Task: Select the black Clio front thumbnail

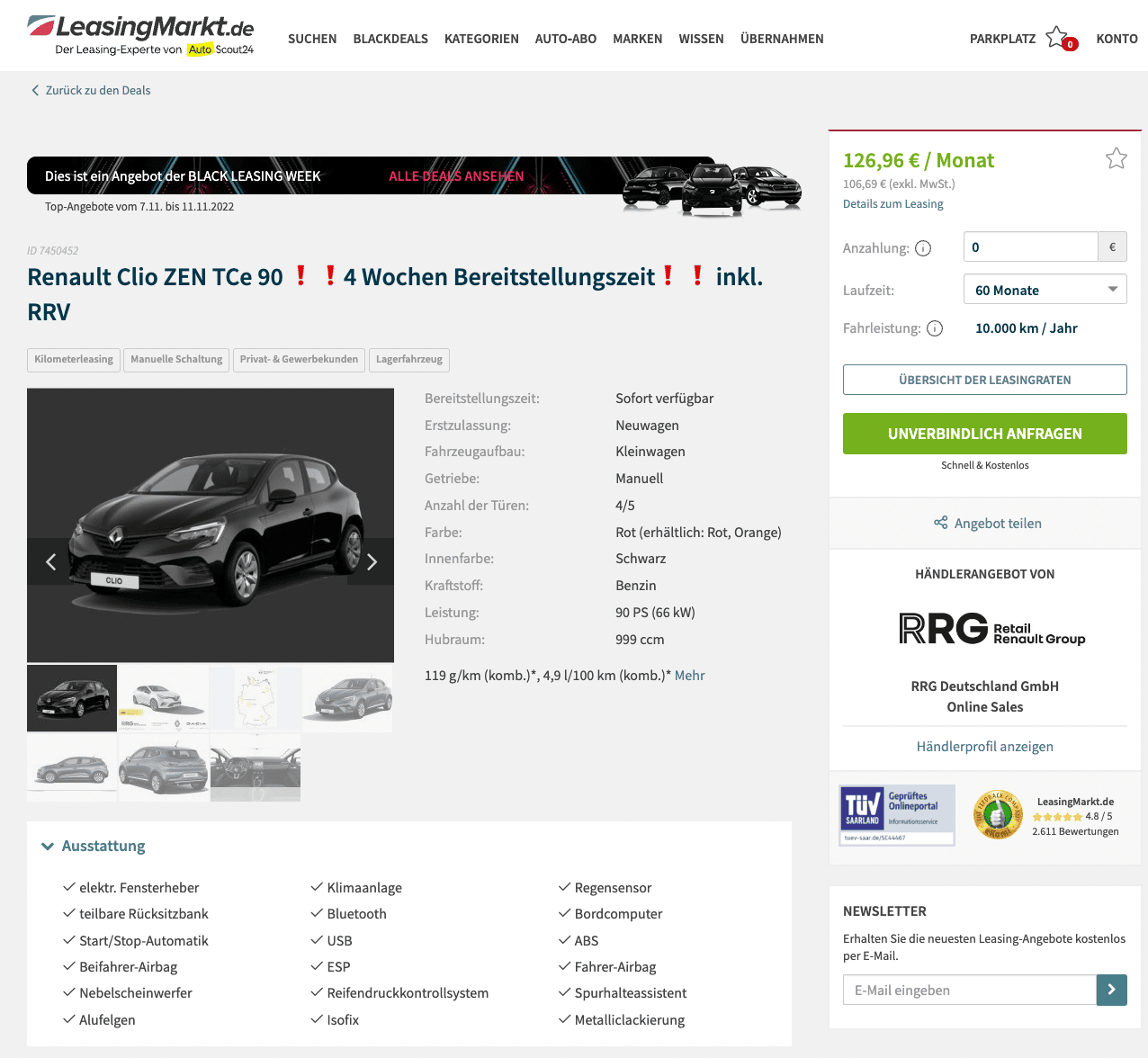Action: [72, 698]
